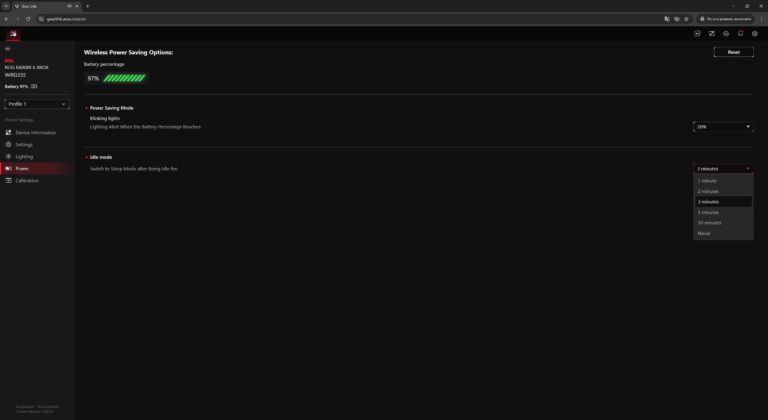Expand the Profile 1 dropdown
Image resolution: width=768 pixels, height=420 pixels.
(37, 104)
